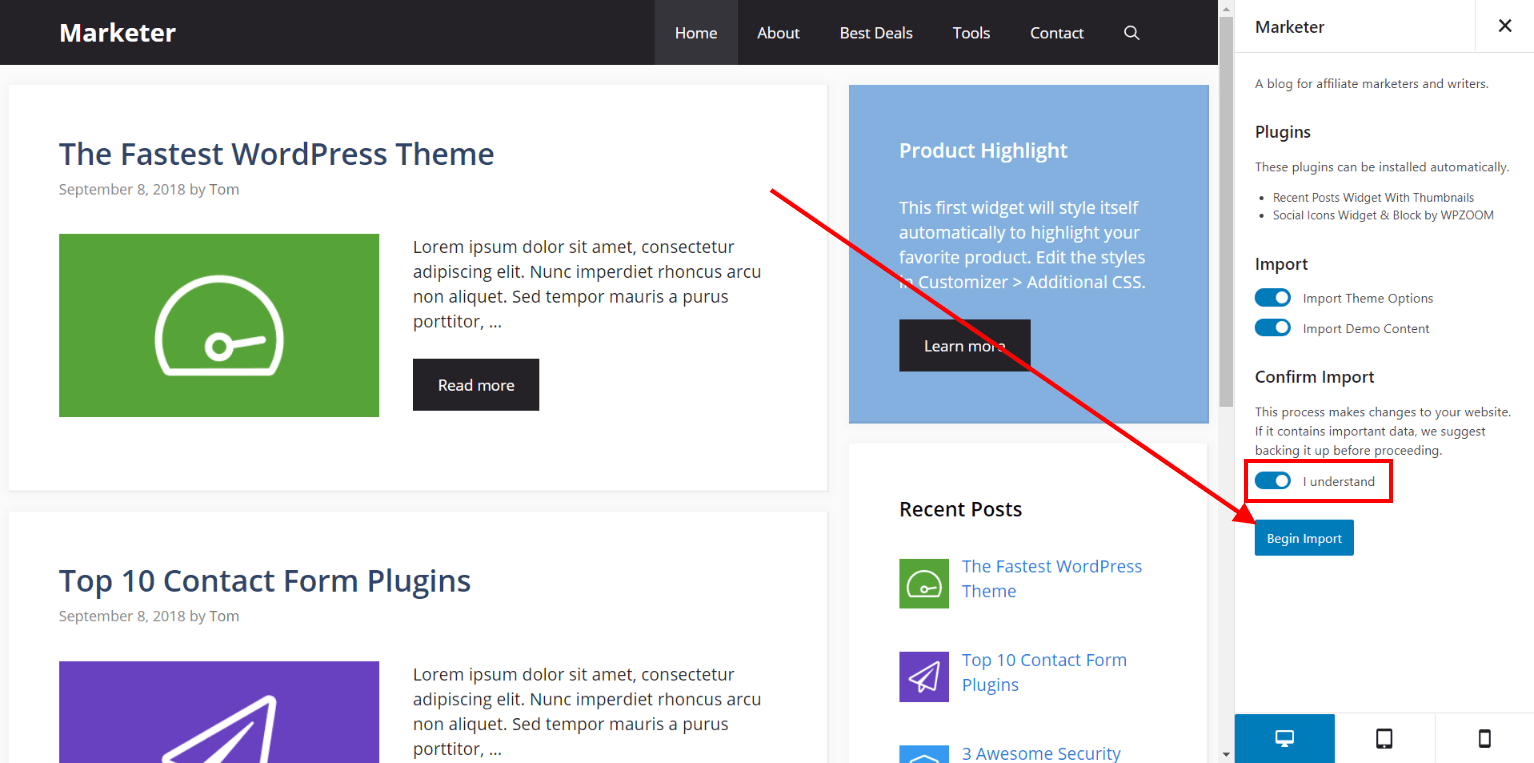Disable the Import Theme Options toggle
Viewport: 1534px width, 763px height.
point(1272,297)
